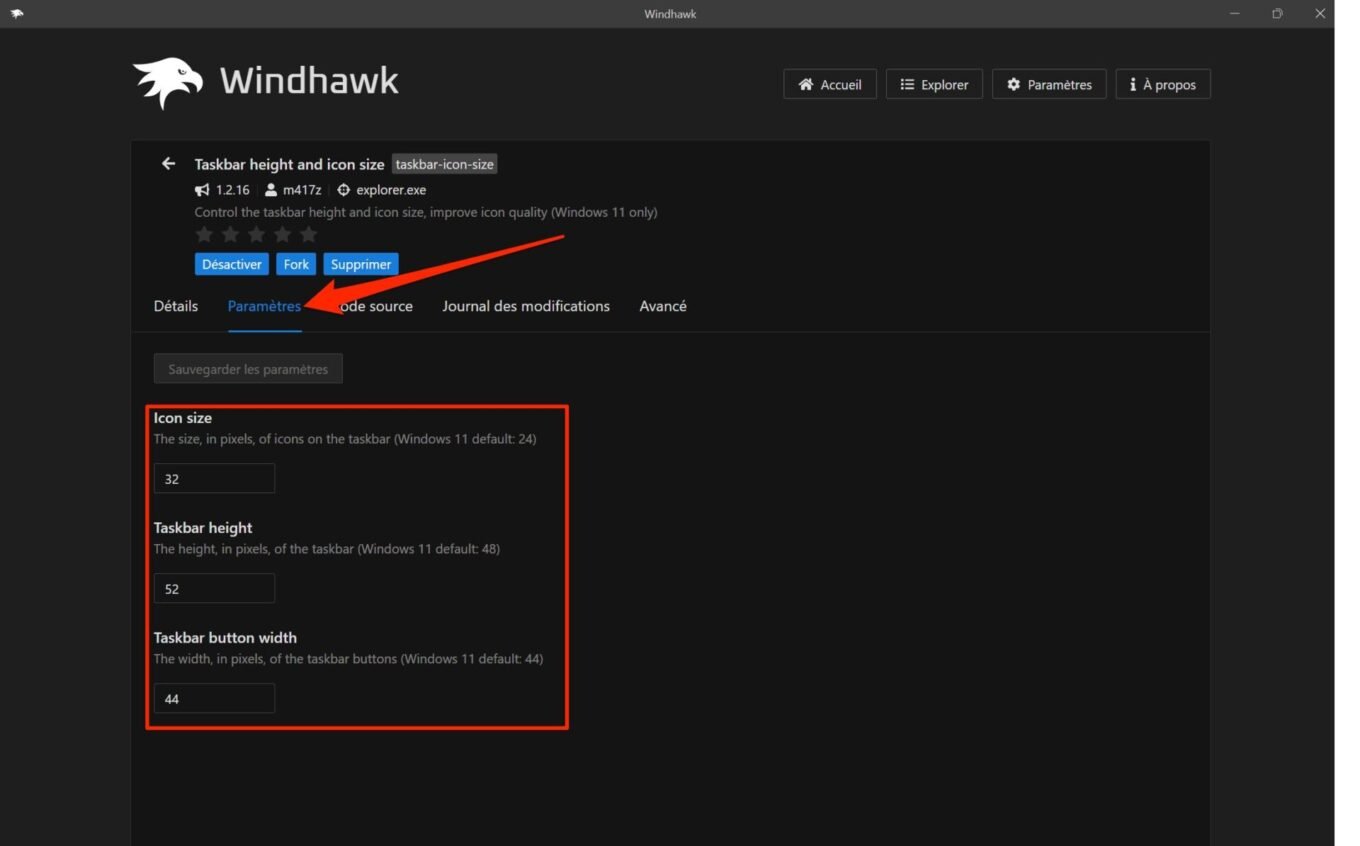Rate the mod with the second star
The width and height of the screenshot is (1360, 846).
pyautogui.click(x=230, y=234)
